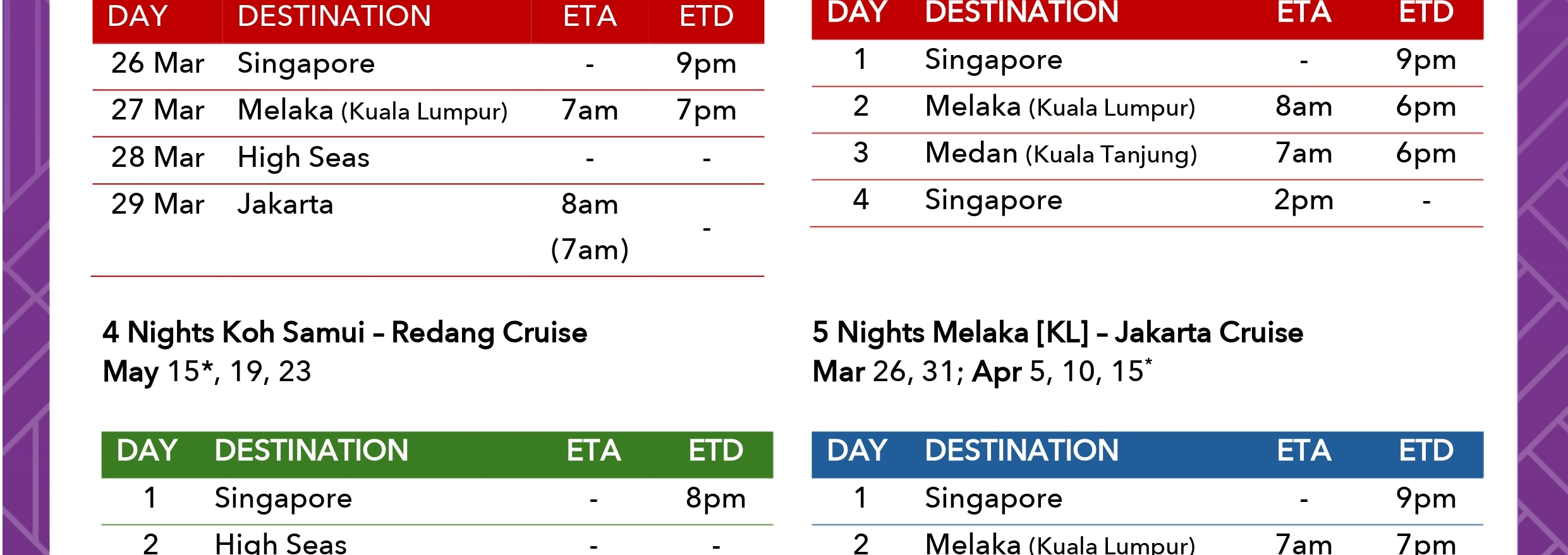Screen dimensions: 1568x555
Task: Click the DESTINATION header in the green table
Action: (x=312, y=451)
